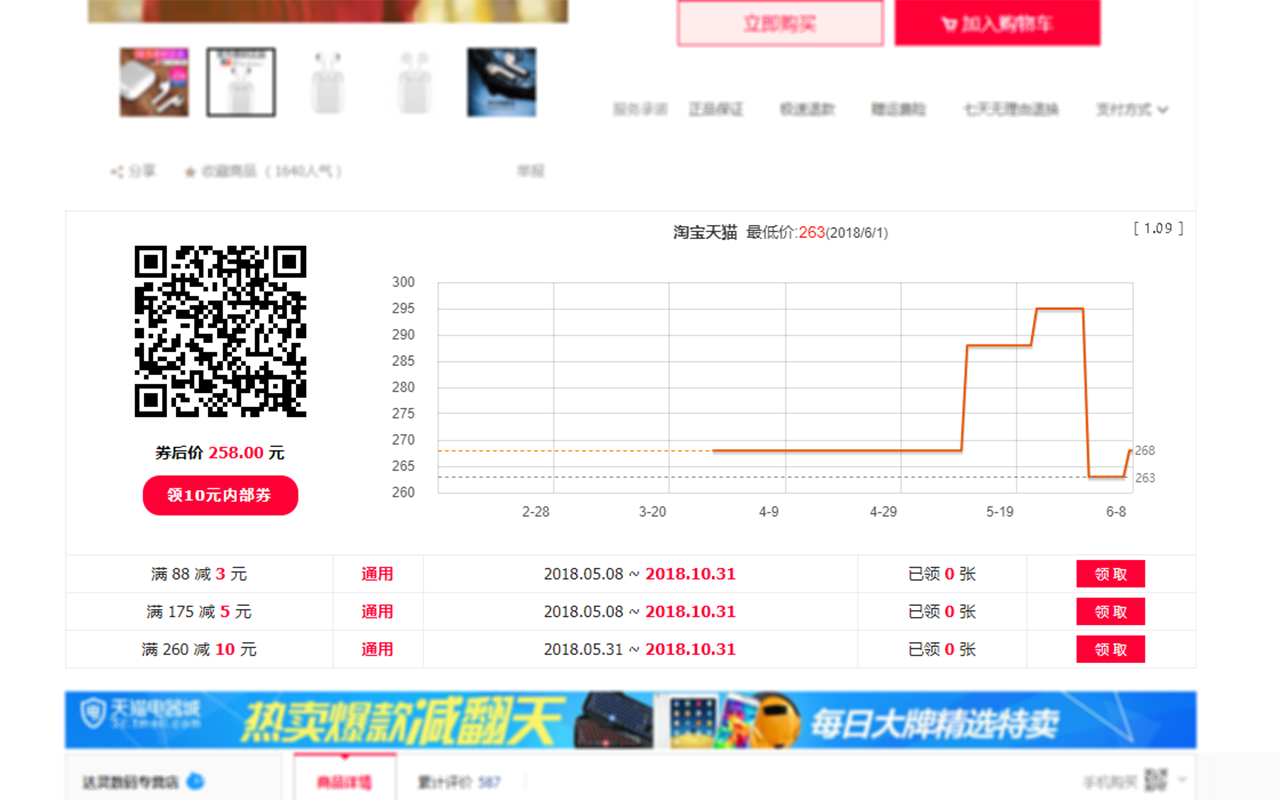Click the QR code image
1280x800 pixels.
[220, 331]
